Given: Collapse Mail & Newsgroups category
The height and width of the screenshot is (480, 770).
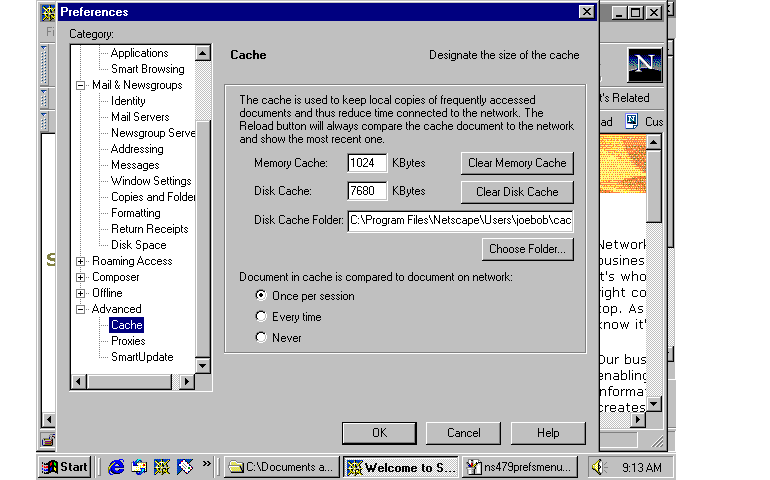Looking at the screenshot, I should click(81, 85).
